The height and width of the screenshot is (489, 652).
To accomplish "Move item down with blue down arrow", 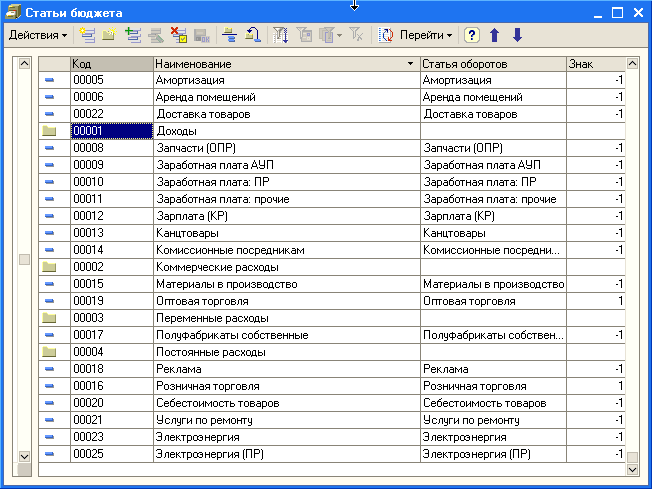I will click(517, 35).
